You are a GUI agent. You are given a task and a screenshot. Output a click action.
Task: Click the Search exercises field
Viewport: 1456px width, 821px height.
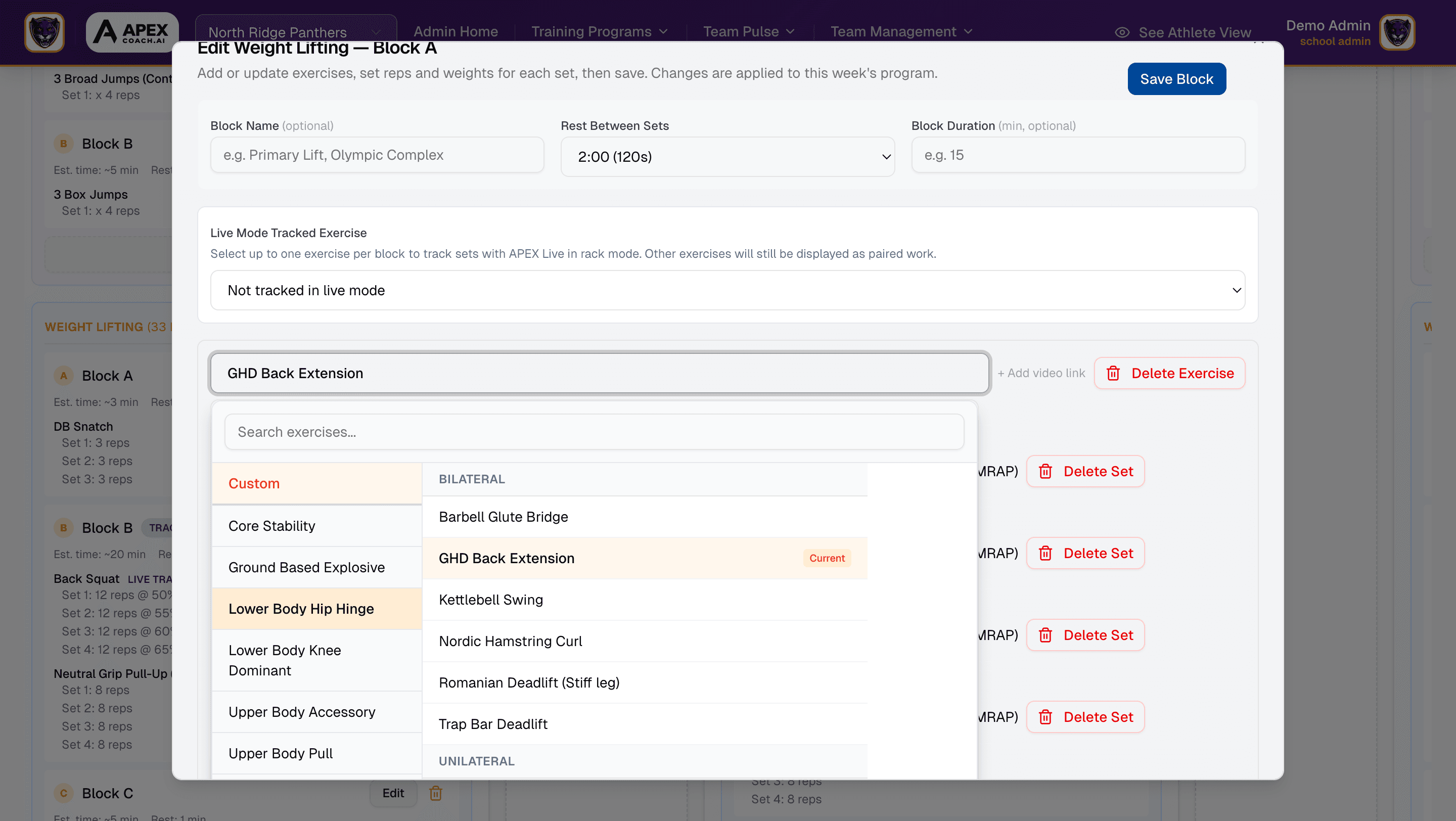[x=594, y=432]
